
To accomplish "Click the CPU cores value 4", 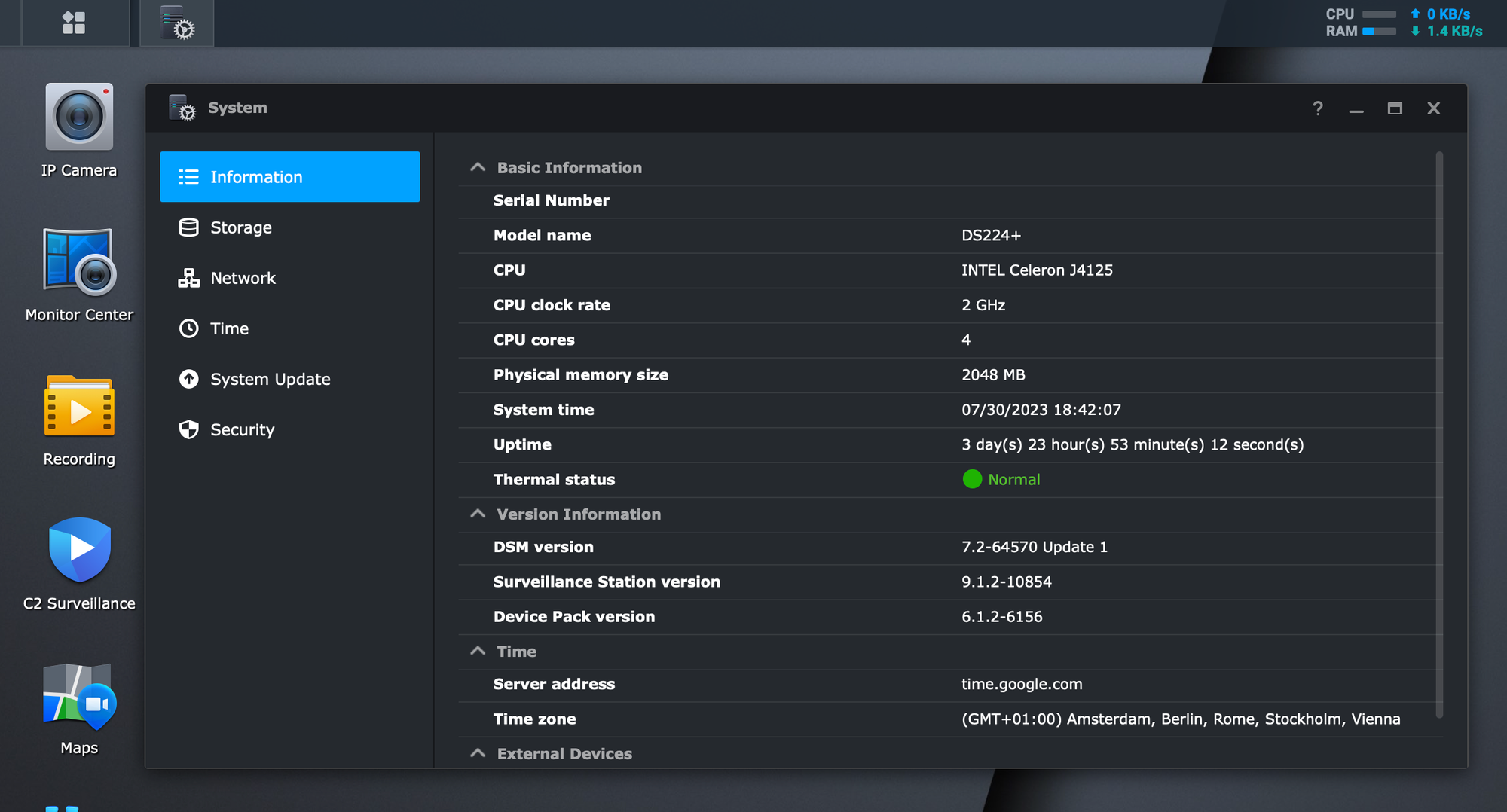I will pos(966,340).
